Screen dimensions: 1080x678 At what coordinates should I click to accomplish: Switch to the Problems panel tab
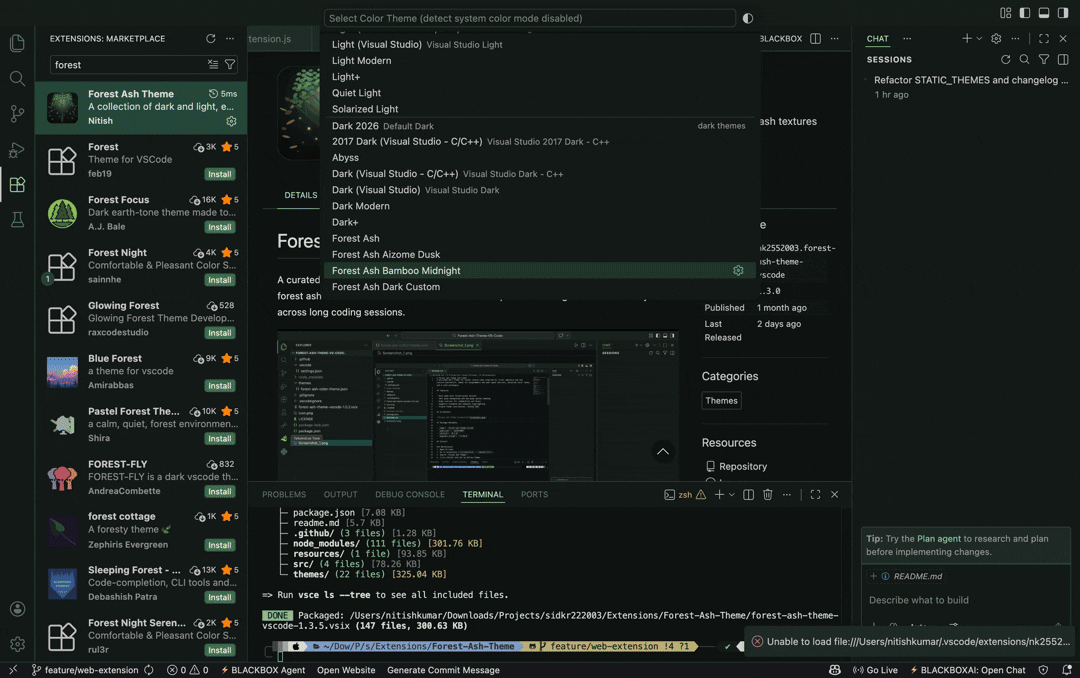[x=284, y=495]
